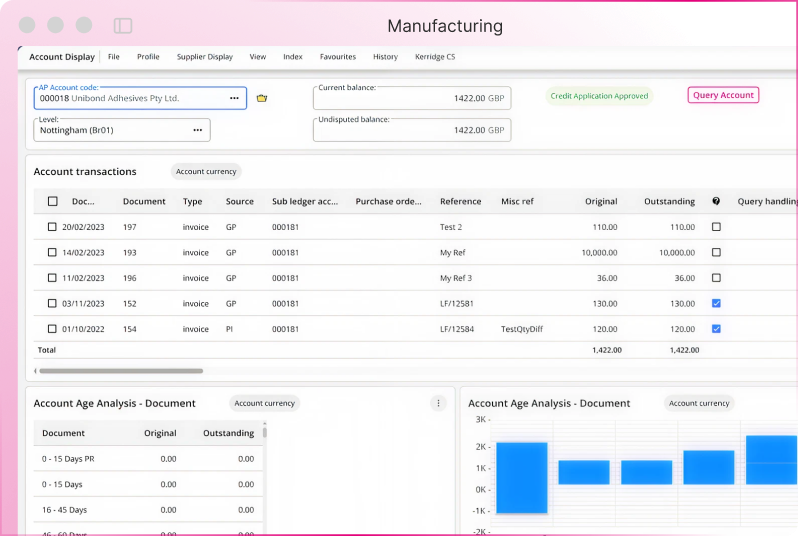Sort by the Misc ref column header
Image resolution: width=798 pixels, height=536 pixels.
517,202
